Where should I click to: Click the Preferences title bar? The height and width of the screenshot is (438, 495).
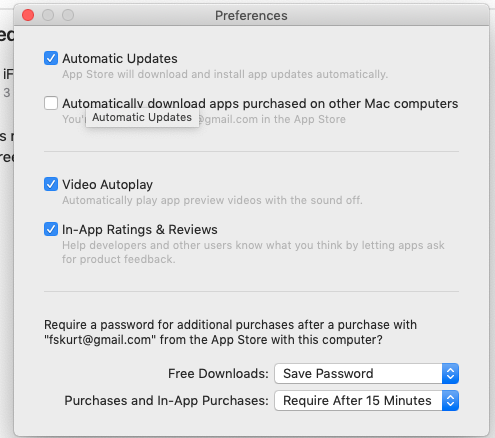(x=251, y=15)
